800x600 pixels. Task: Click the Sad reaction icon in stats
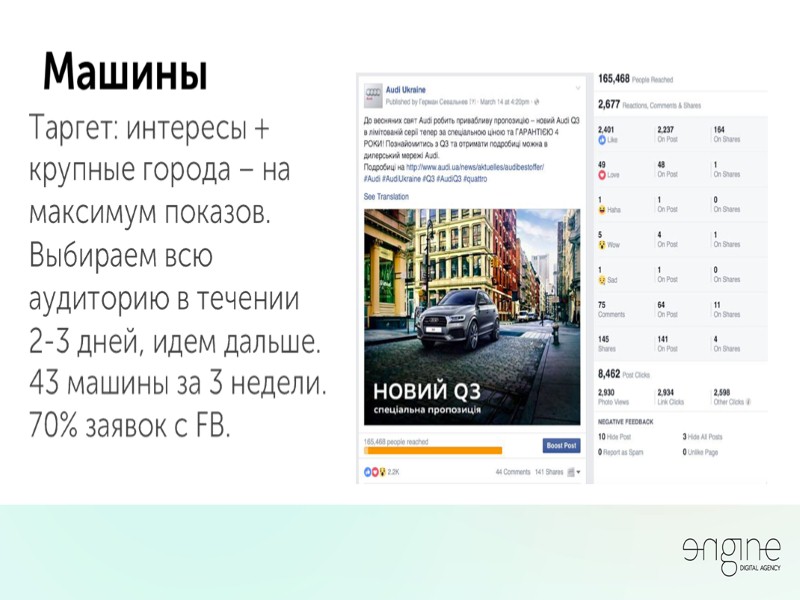602,280
